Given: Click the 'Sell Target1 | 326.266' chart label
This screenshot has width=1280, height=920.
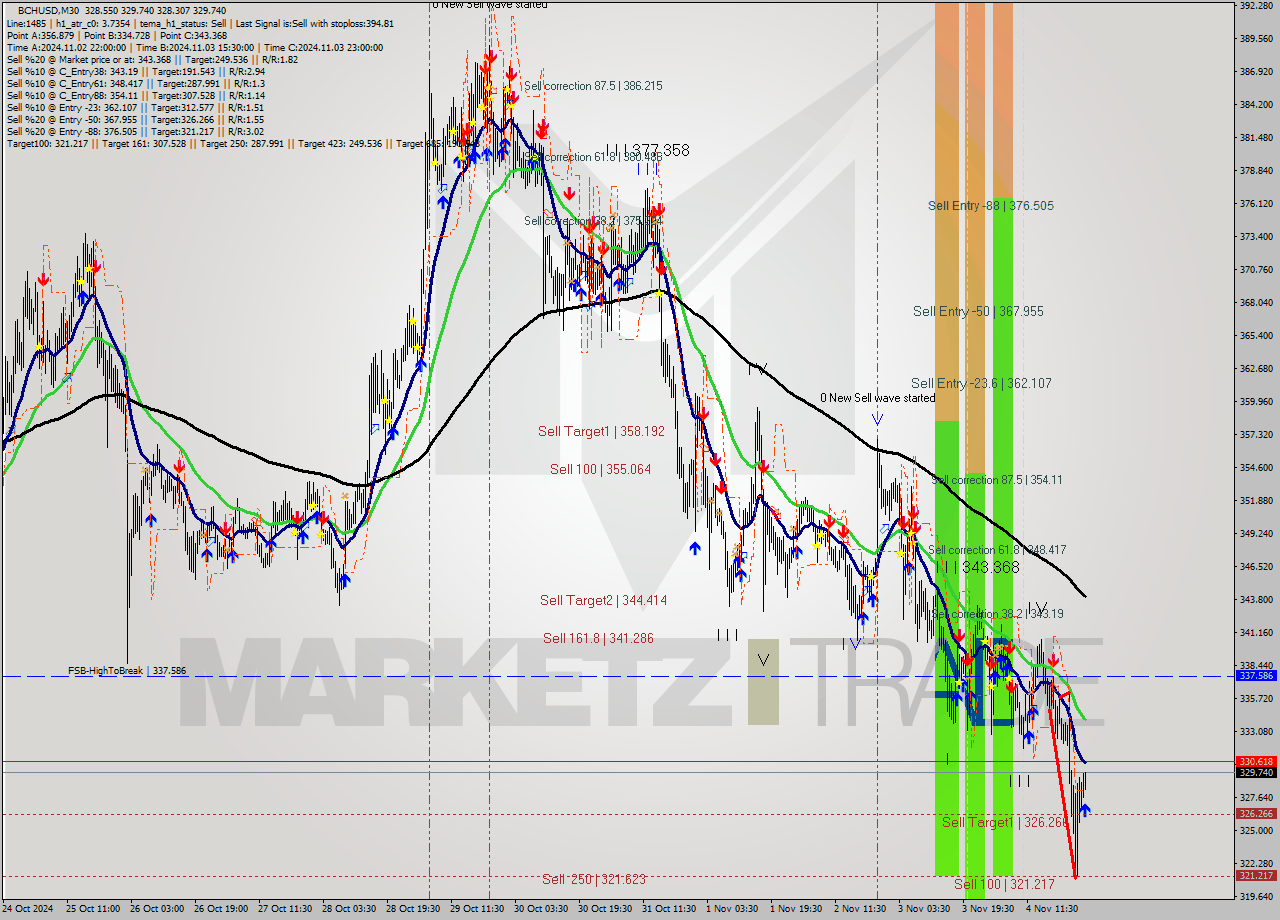Looking at the screenshot, I should 1006,822.
